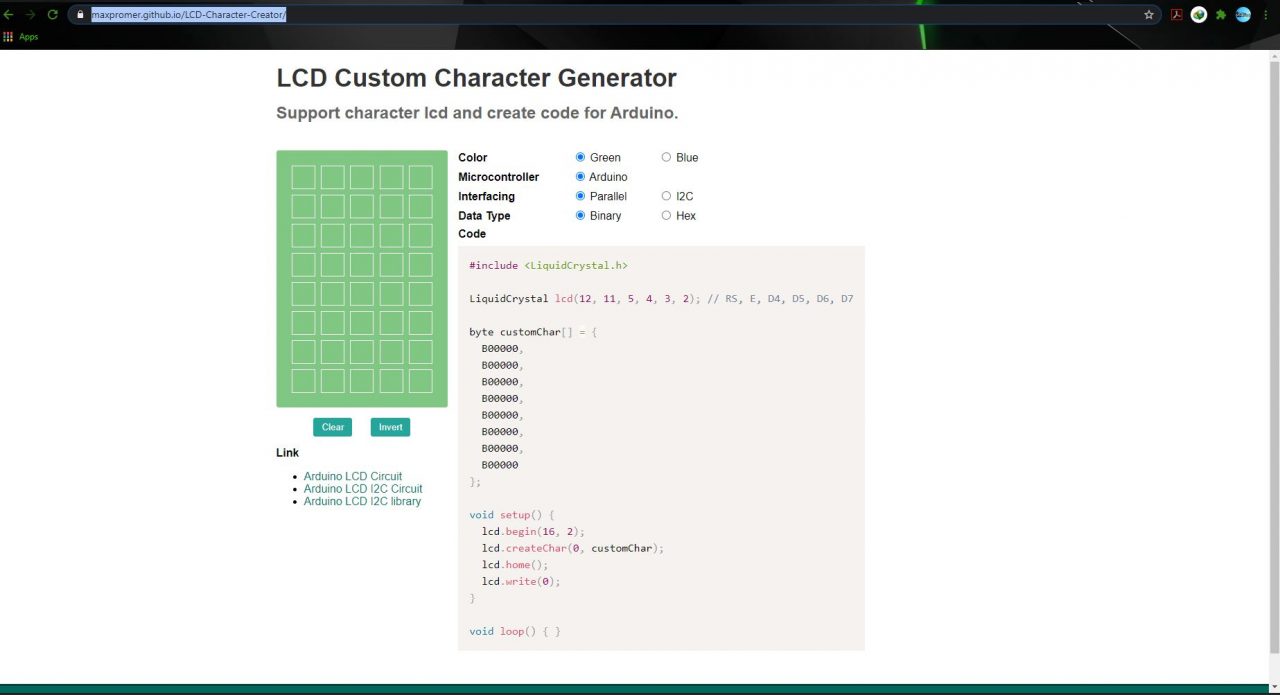Change Data Type to Hex
Viewport: 1280px width, 695px height.
(666, 215)
